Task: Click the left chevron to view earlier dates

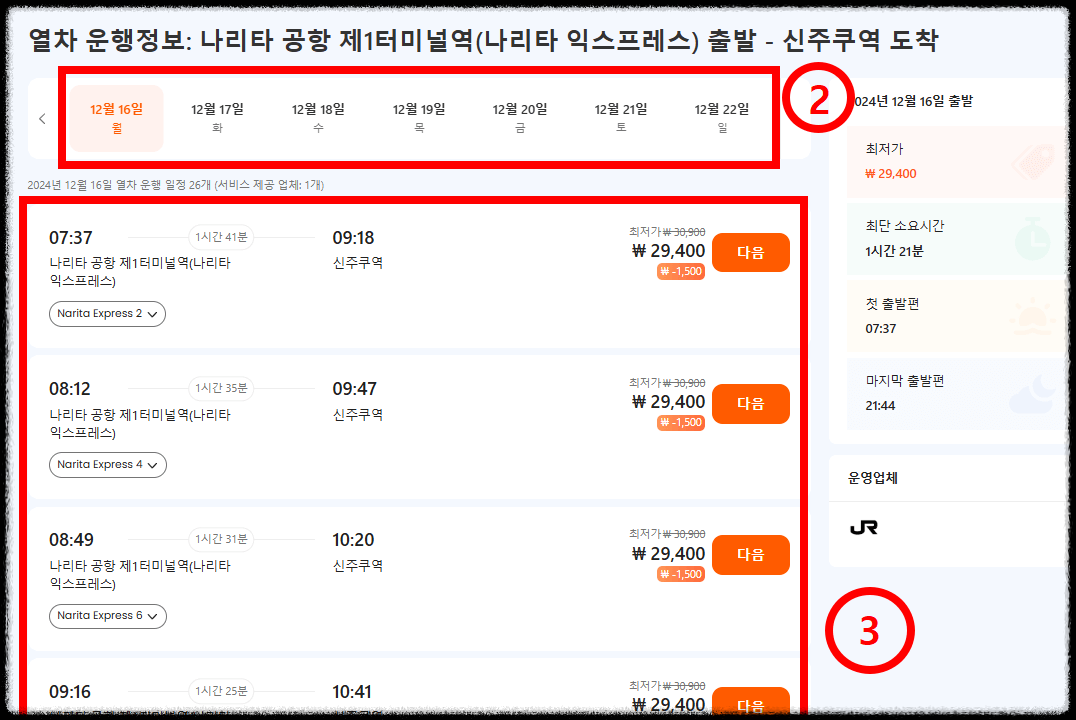Action: (41, 118)
